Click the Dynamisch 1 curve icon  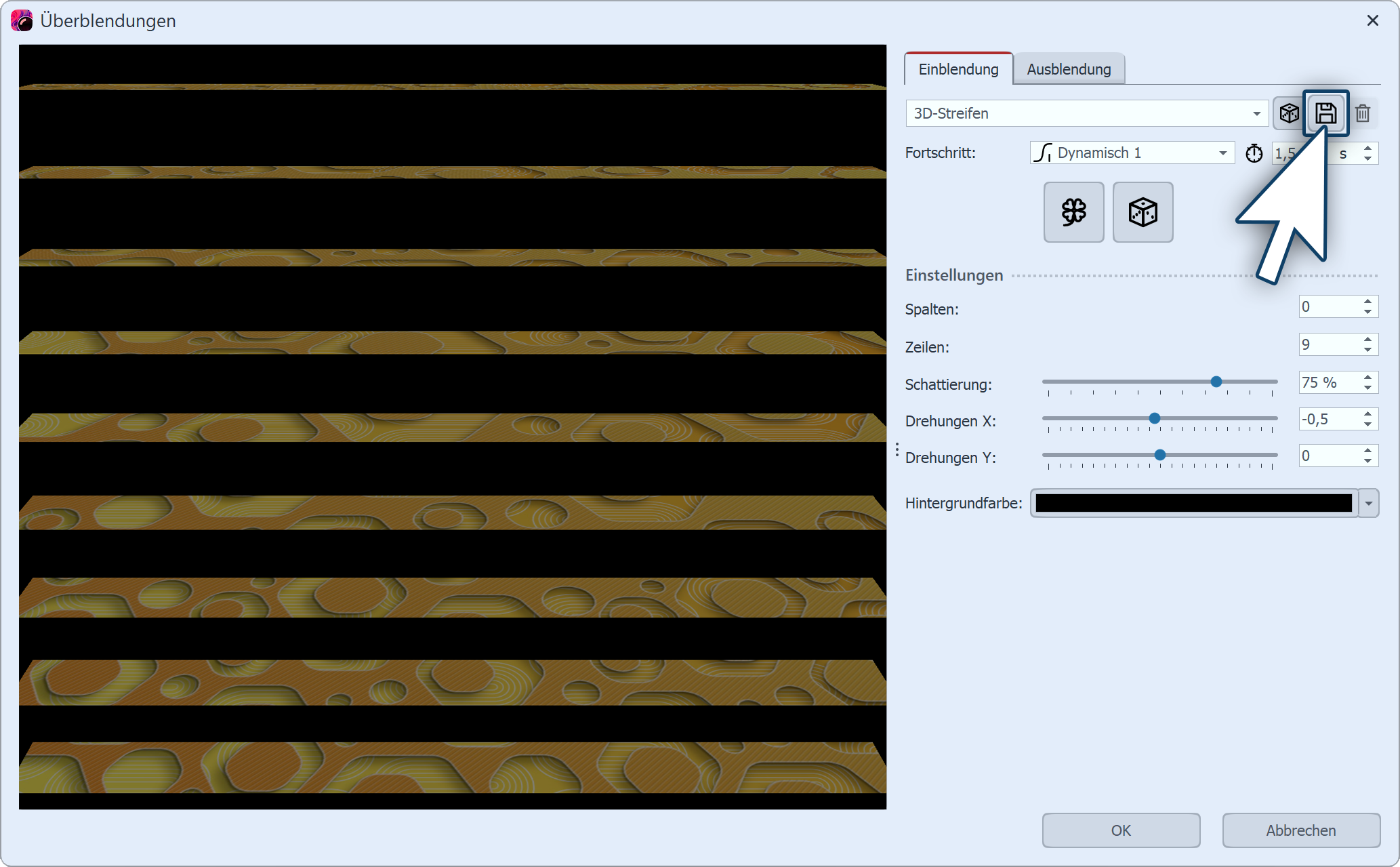1043,153
